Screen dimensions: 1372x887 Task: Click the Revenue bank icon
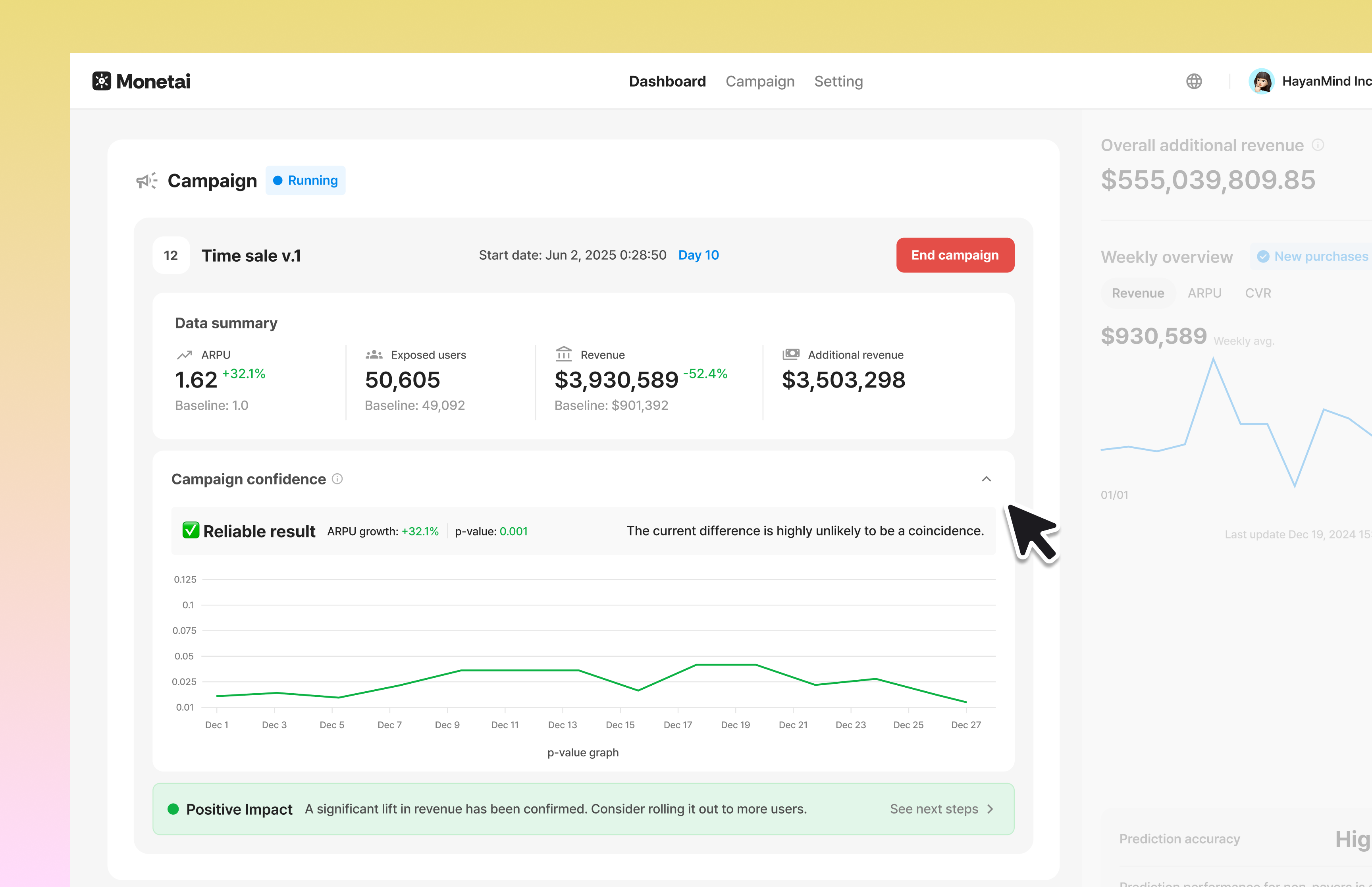click(x=564, y=354)
